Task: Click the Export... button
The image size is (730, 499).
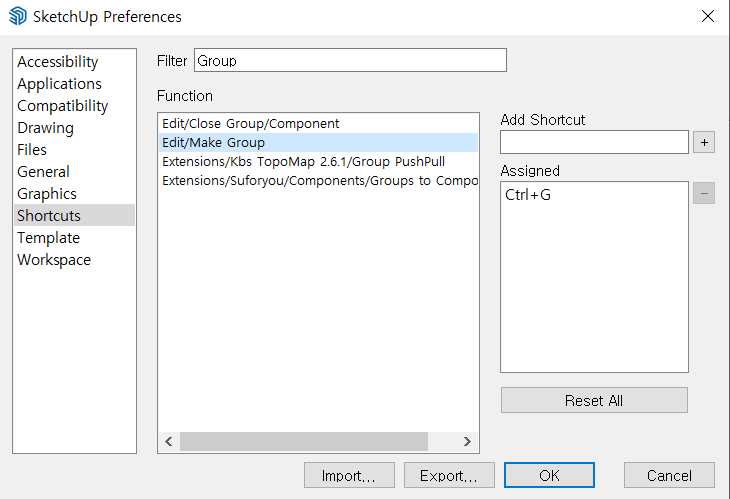Action: pos(449,475)
